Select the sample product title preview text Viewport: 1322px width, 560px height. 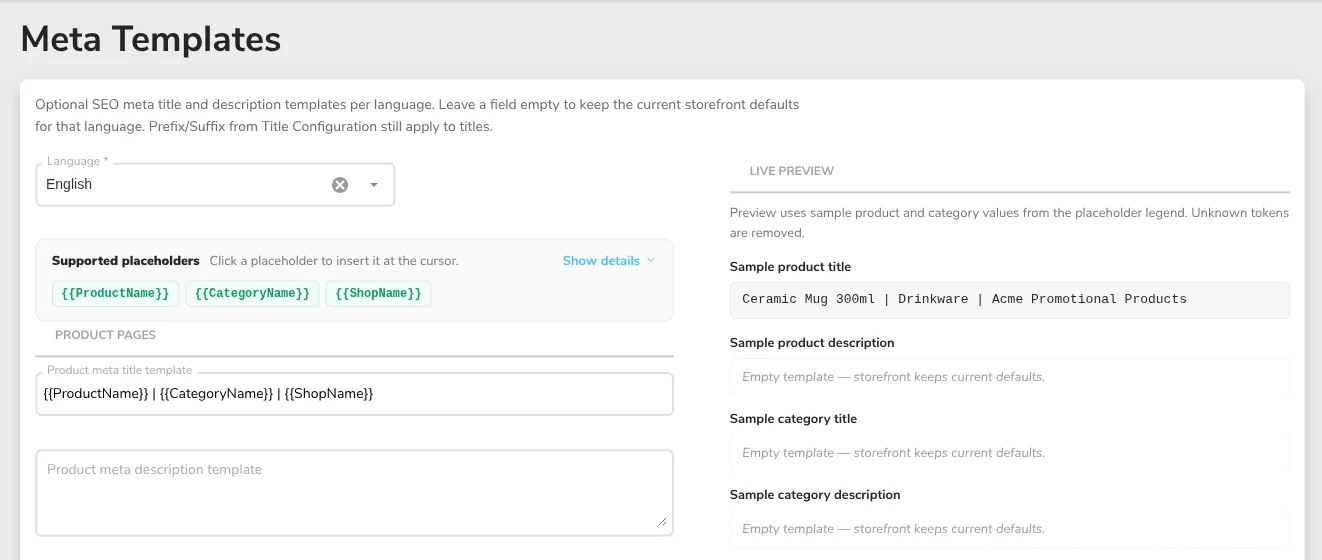pyautogui.click(x=964, y=299)
